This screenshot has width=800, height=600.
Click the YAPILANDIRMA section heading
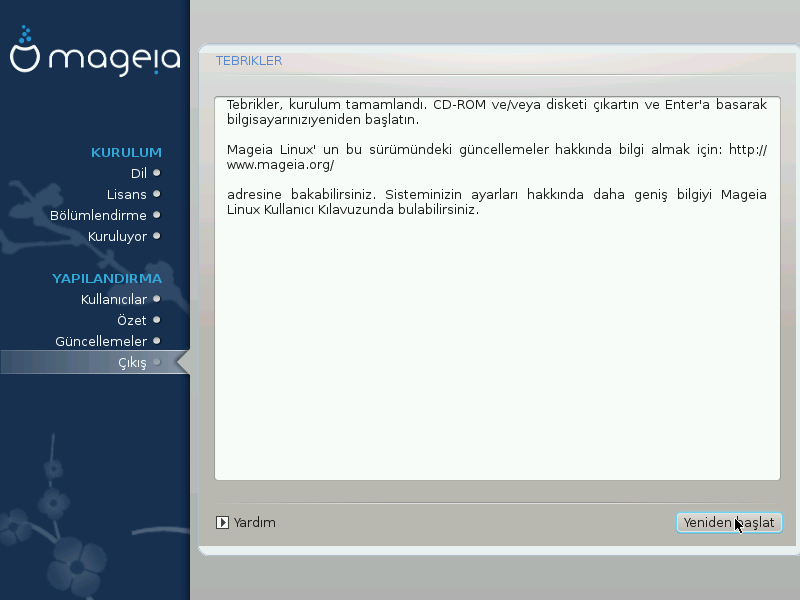click(x=107, y=278)
